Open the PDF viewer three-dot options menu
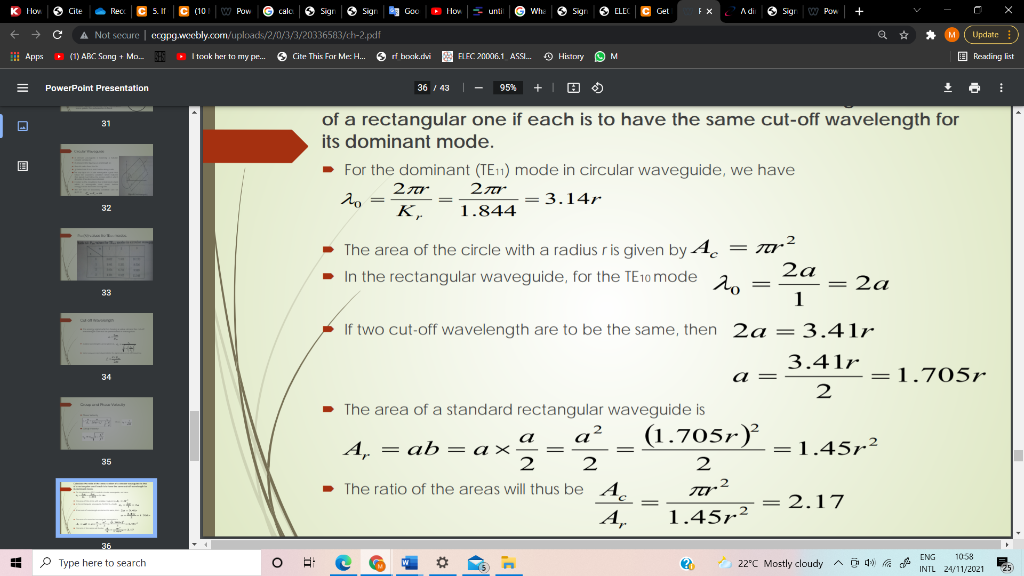The image size is (1024, 576). 1000,88
